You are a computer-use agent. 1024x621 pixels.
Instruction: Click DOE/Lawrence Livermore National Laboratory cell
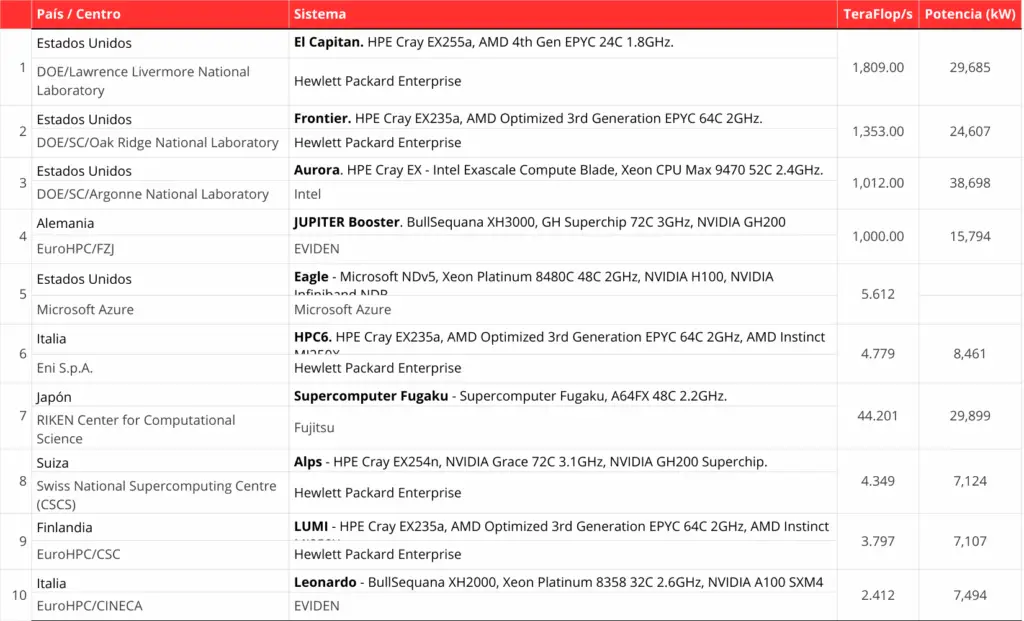point(143,81)
